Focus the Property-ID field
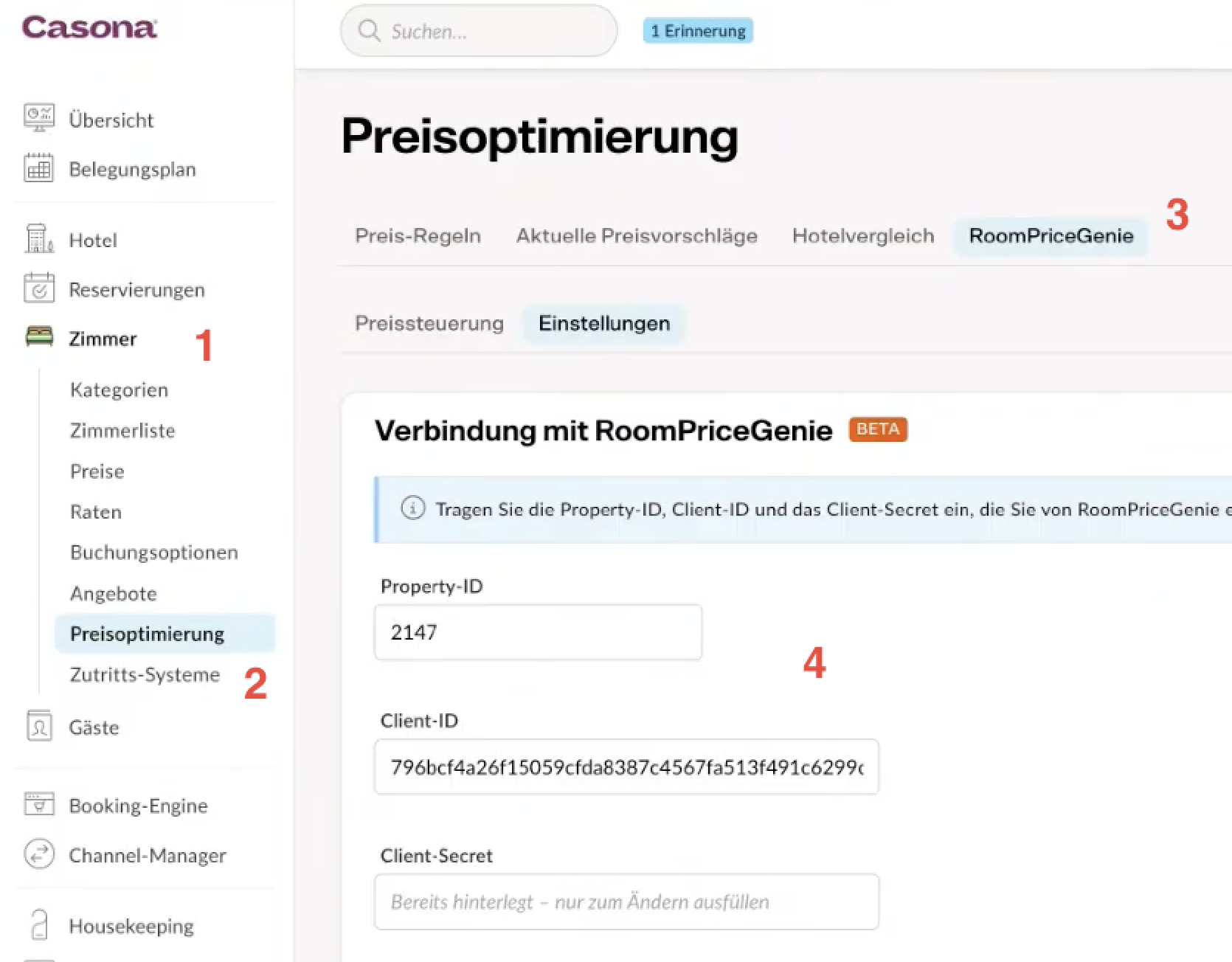Screen dimensions: 1232x962 pos(538,632)
